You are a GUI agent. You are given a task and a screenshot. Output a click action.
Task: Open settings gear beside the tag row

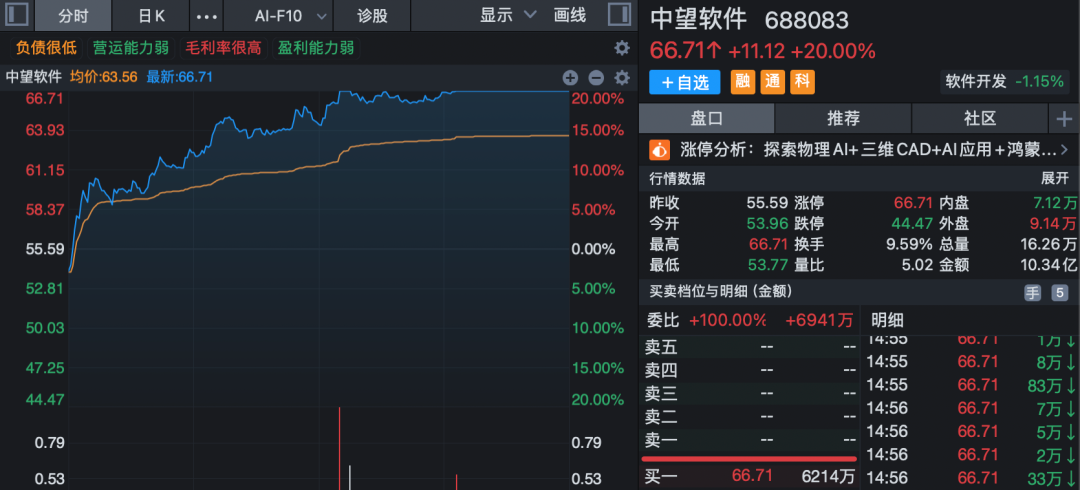click(622, 48)
